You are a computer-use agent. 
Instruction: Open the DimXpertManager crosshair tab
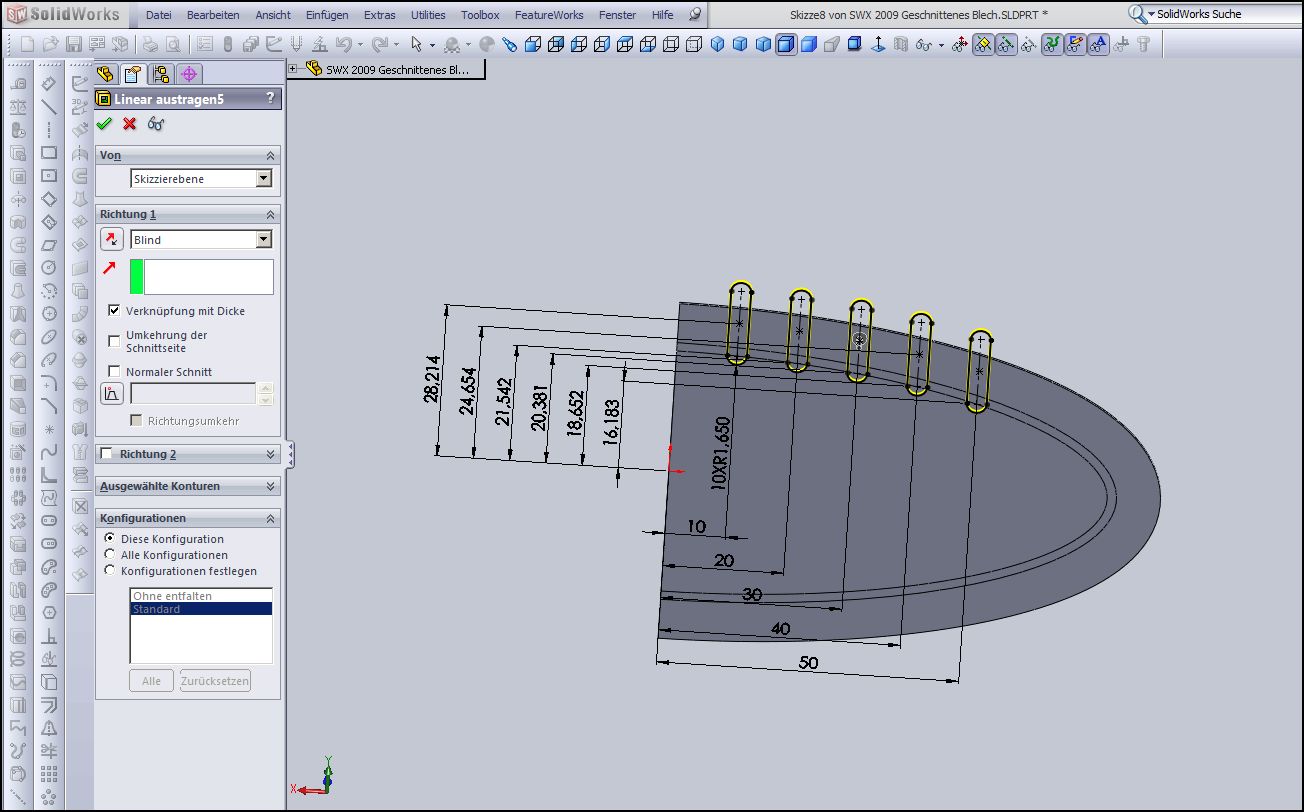(189, 74)
